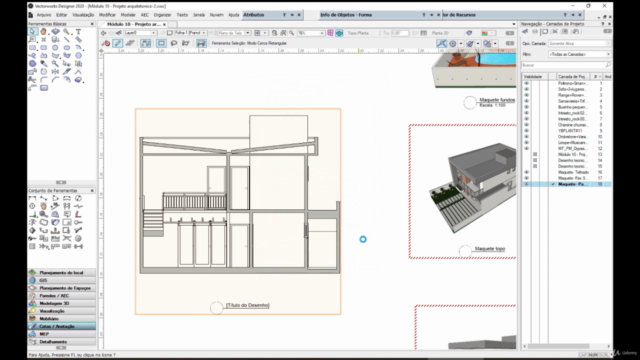This screenshot has height=360, width=640.
Task: Open the Arquivo menu
Action: click(x=44, y=15)
